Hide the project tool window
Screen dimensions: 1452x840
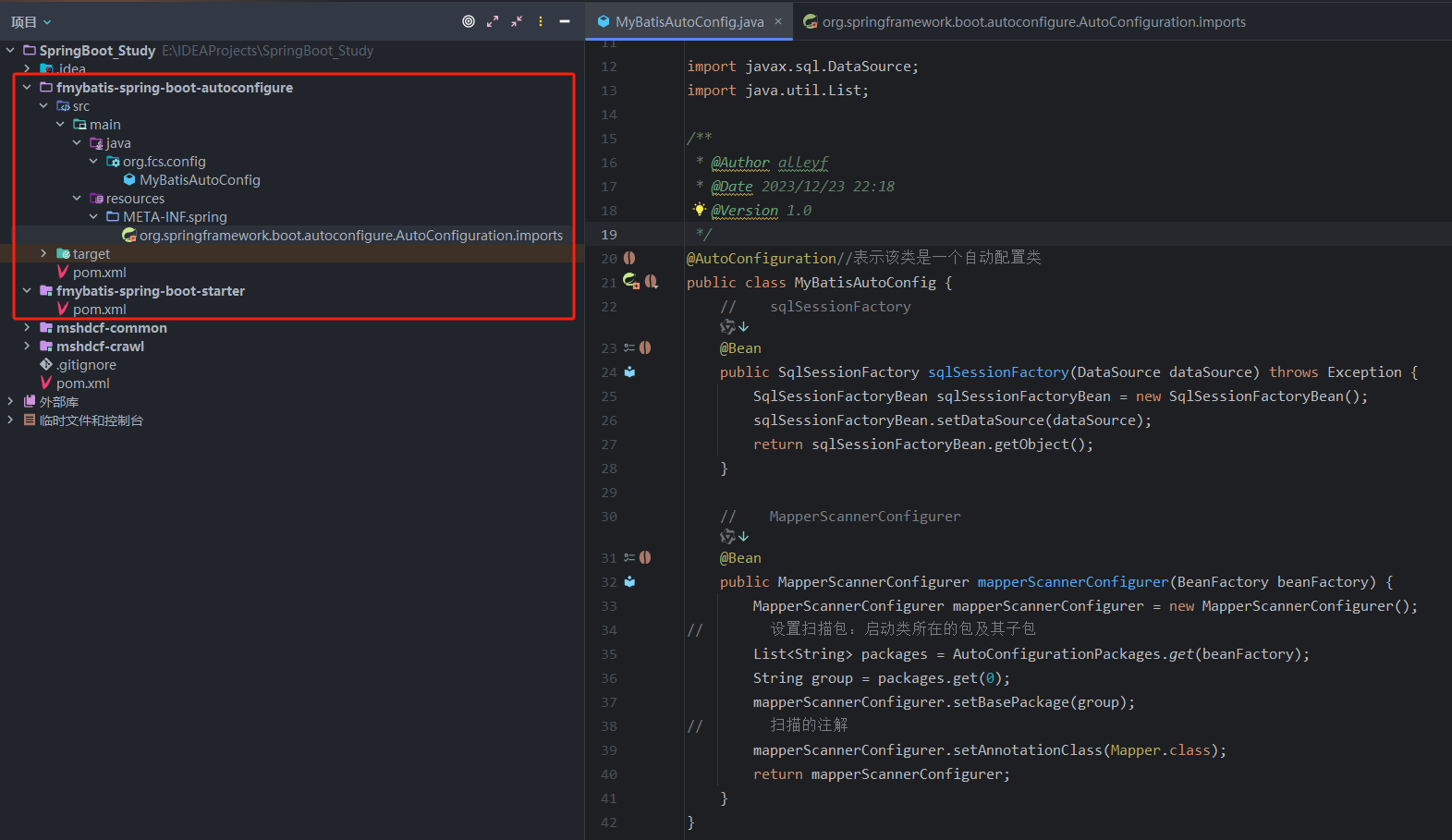pyautogui.click(x=565, y=21)
